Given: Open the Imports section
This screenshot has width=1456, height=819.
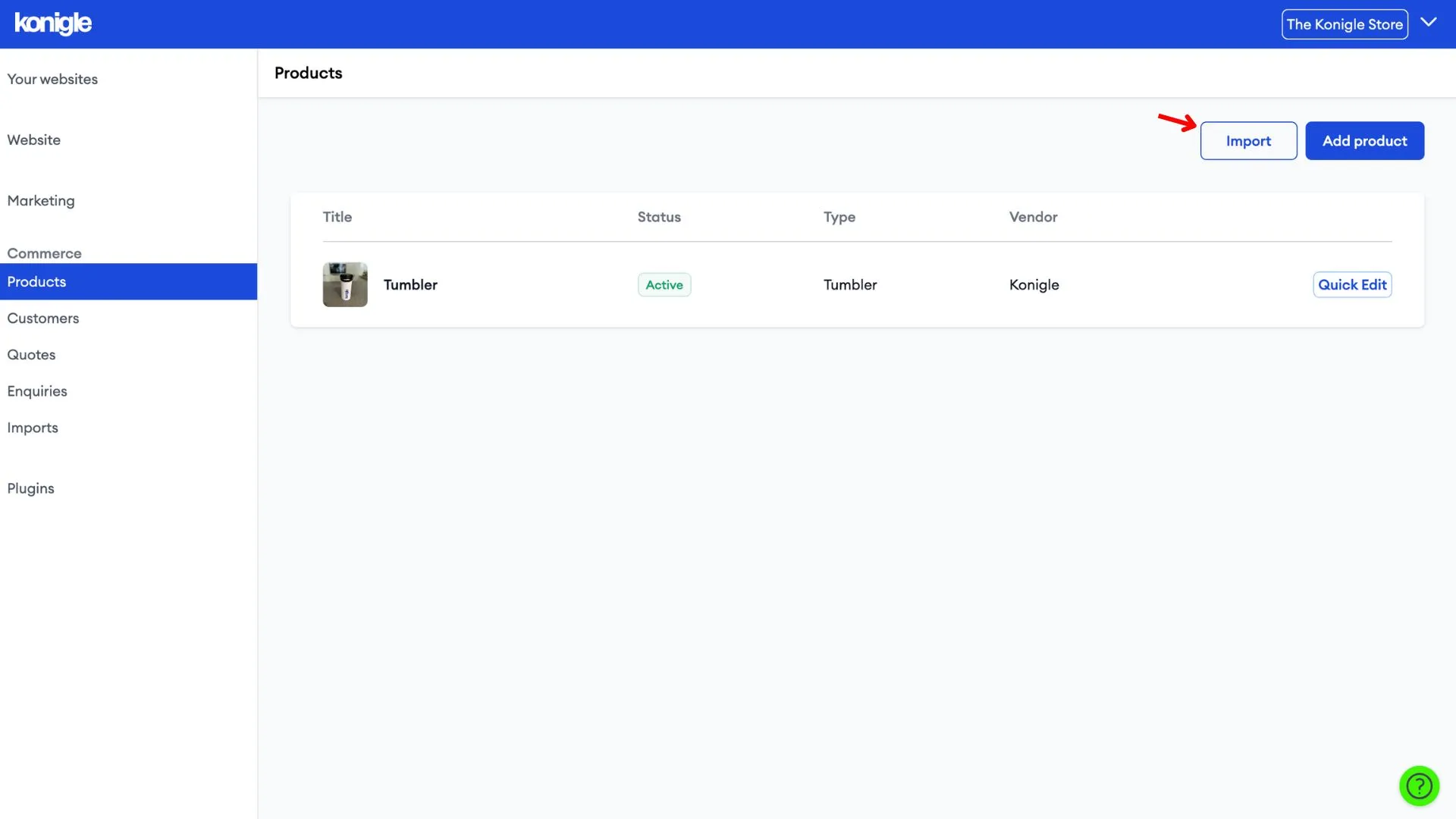Looking at the screenshot, I should click(x=32, y=427).
